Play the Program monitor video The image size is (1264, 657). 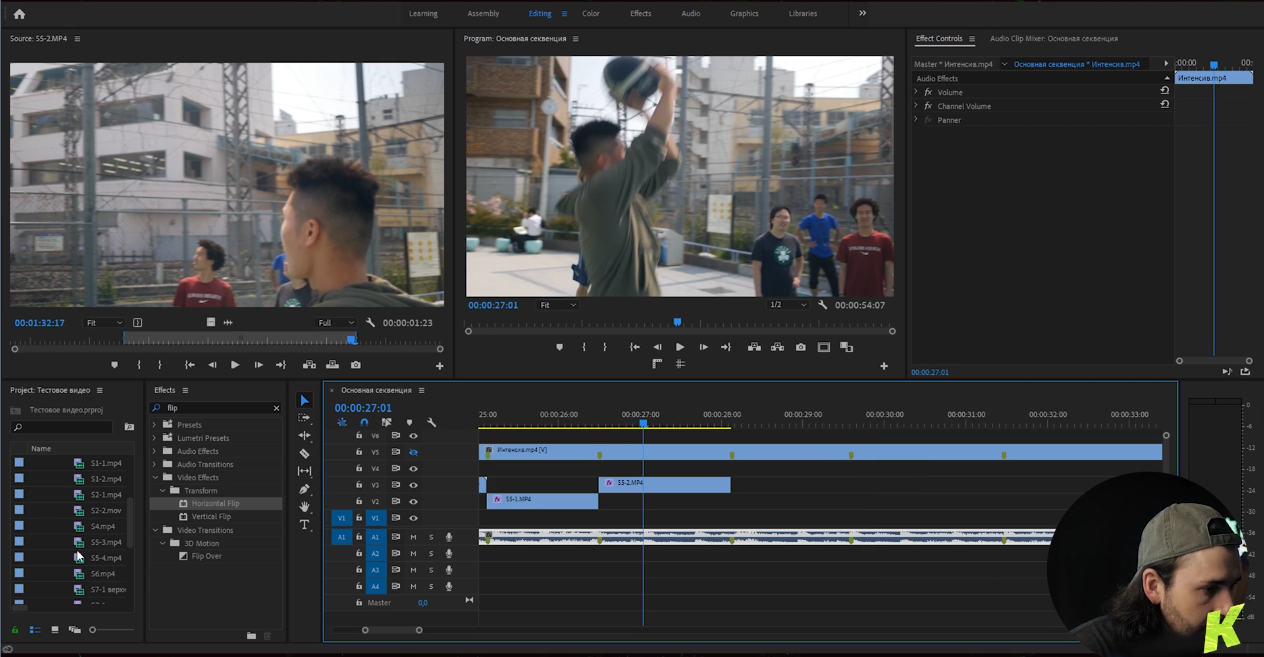(680, 347)
